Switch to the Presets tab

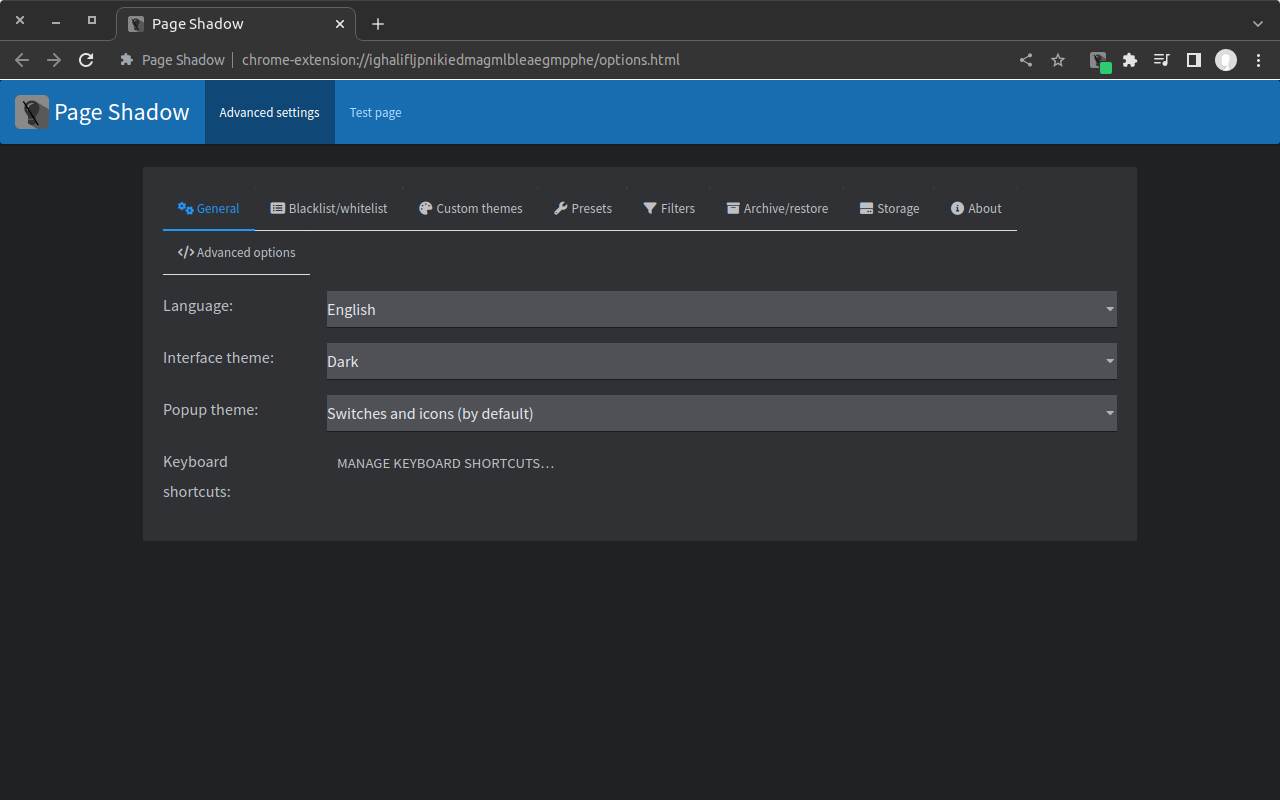coord(583,209)
